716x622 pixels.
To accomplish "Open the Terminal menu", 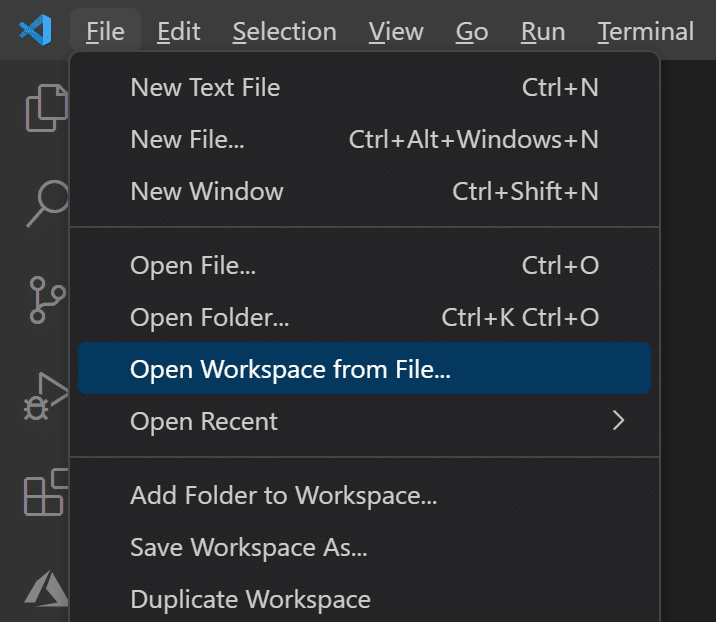I will tap(646, 32).
